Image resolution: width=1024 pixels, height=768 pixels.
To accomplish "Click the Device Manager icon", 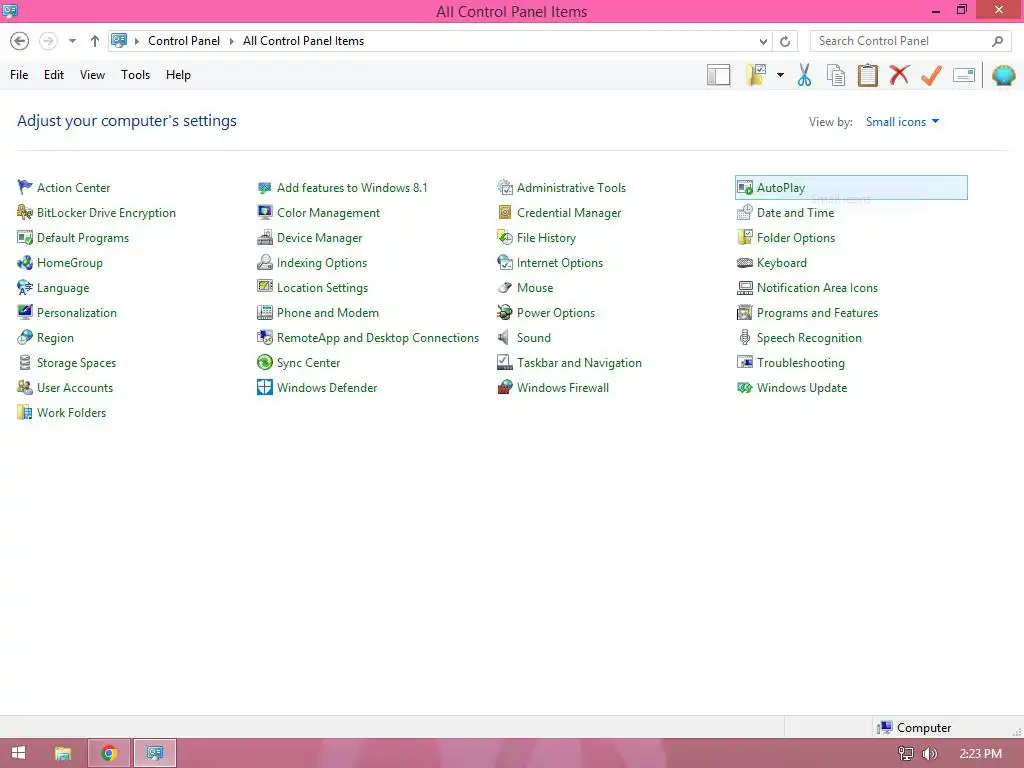I will click(x=264, y=238).
